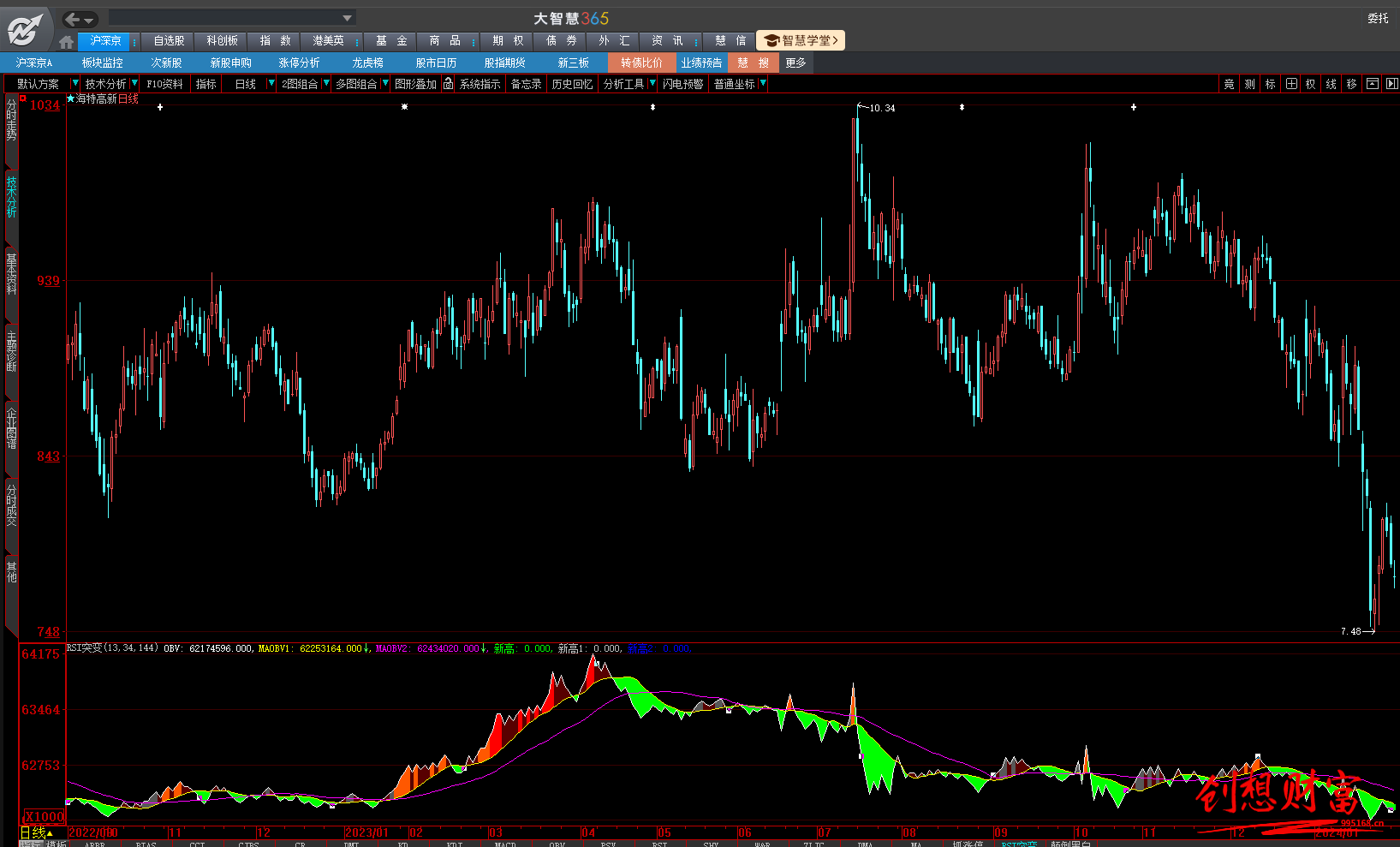
Task: Click dotted separator after 资讯 tab
Action: coord(696,41)
